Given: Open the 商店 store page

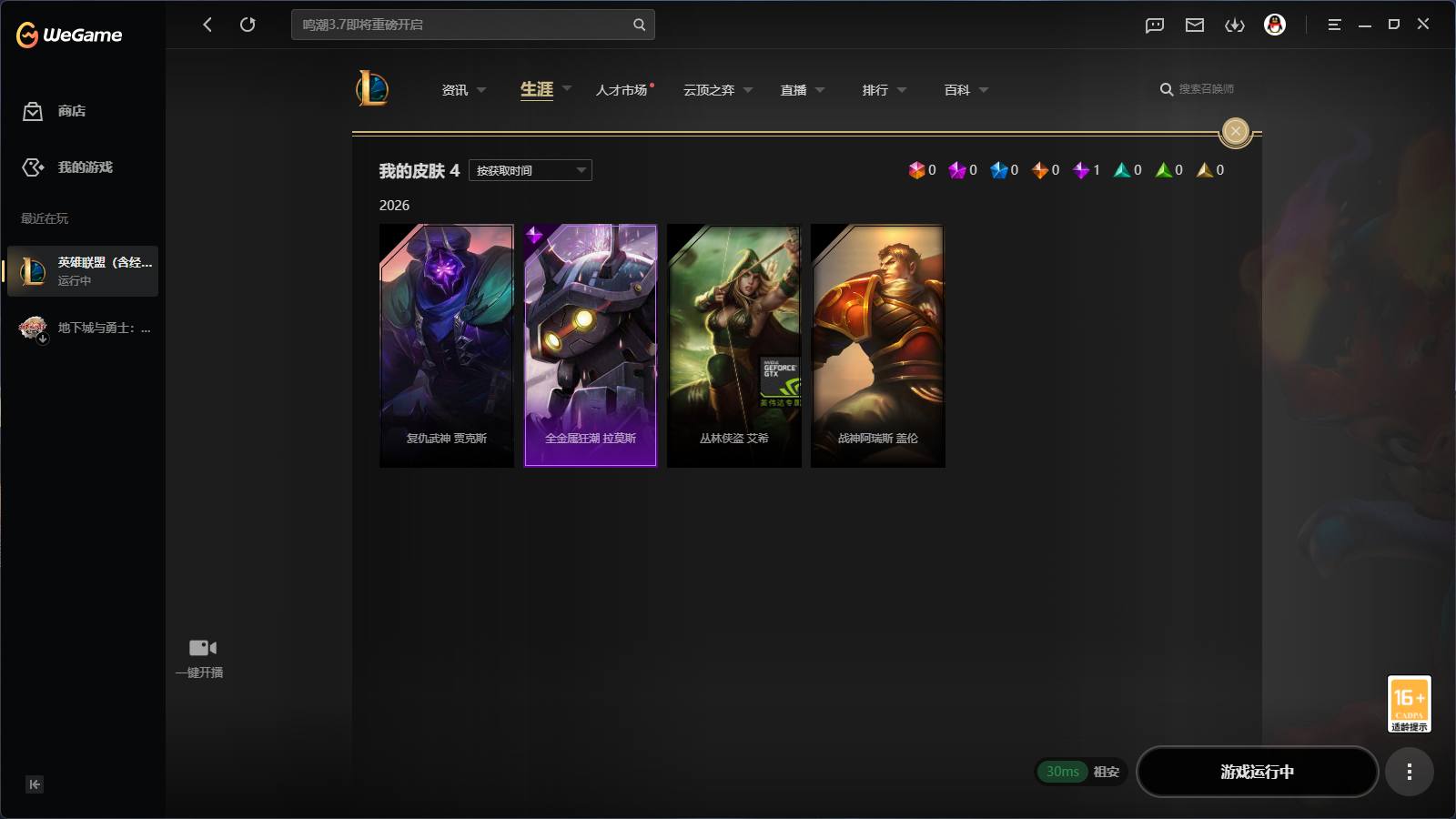Looking at the screenshot, I should (55, 111).
